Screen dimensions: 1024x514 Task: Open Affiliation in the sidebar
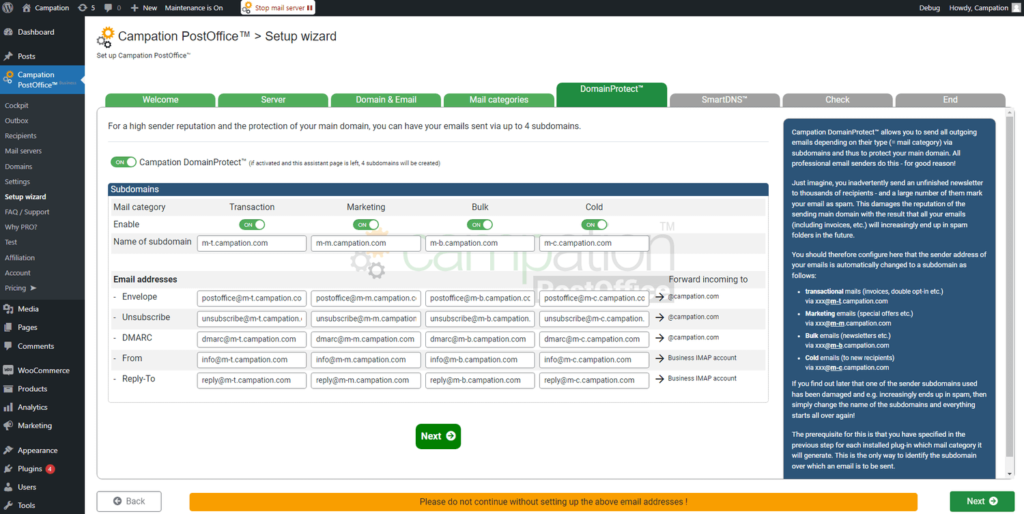[x=20, y=258]
